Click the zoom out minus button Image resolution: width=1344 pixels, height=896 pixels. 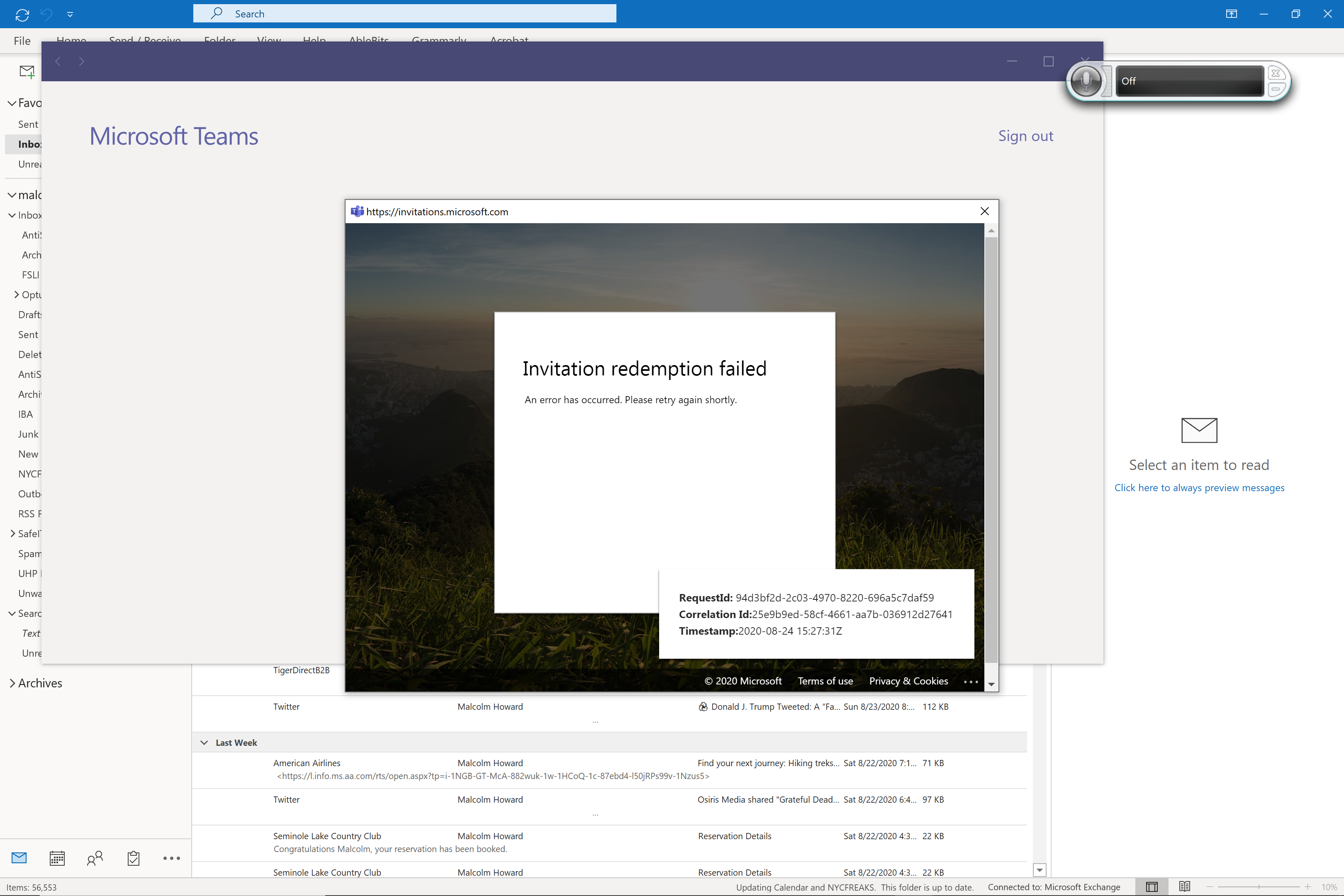click(x=1210, y=887)
